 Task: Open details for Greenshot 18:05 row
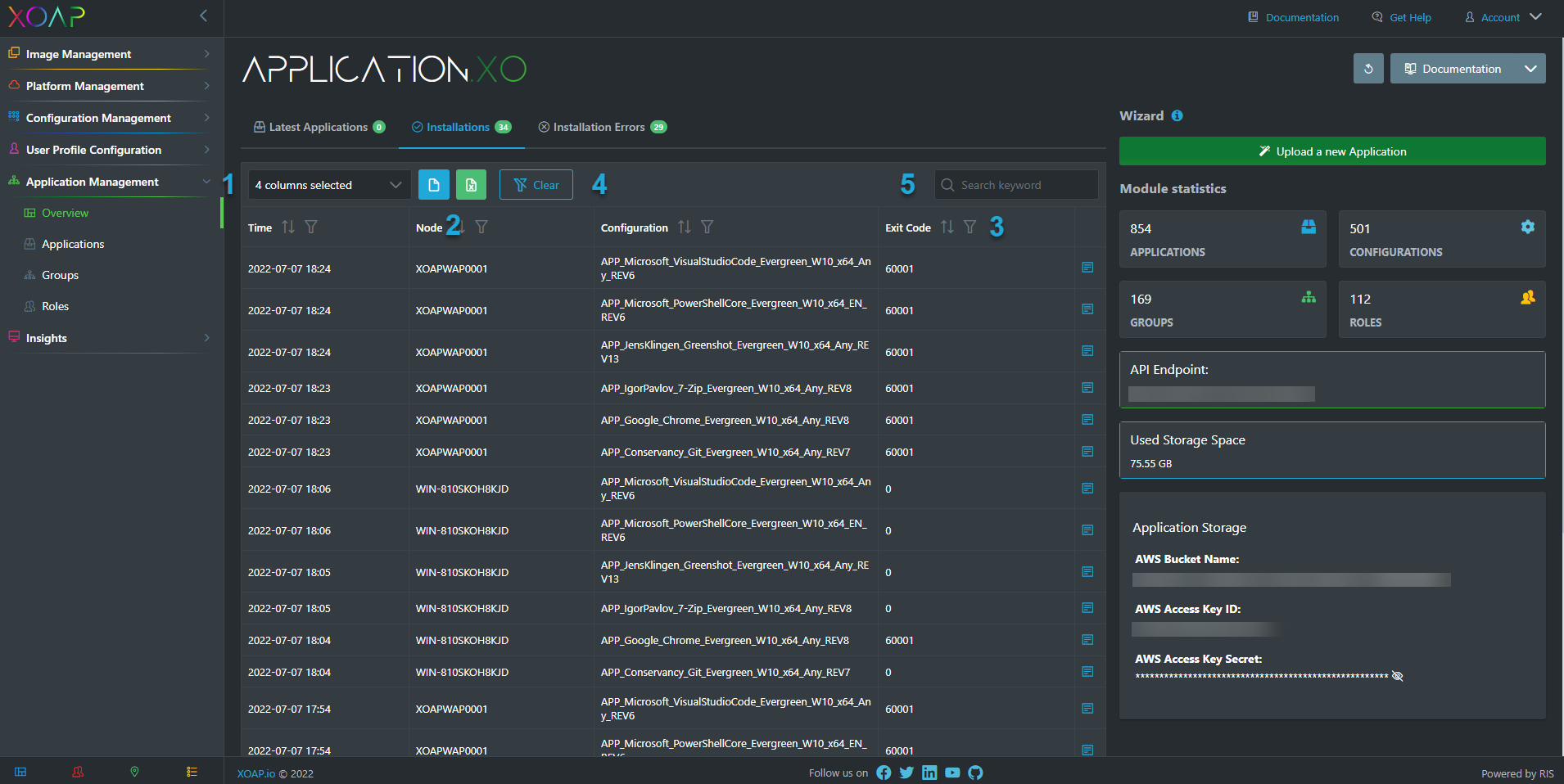click(x=1087, y=572)
